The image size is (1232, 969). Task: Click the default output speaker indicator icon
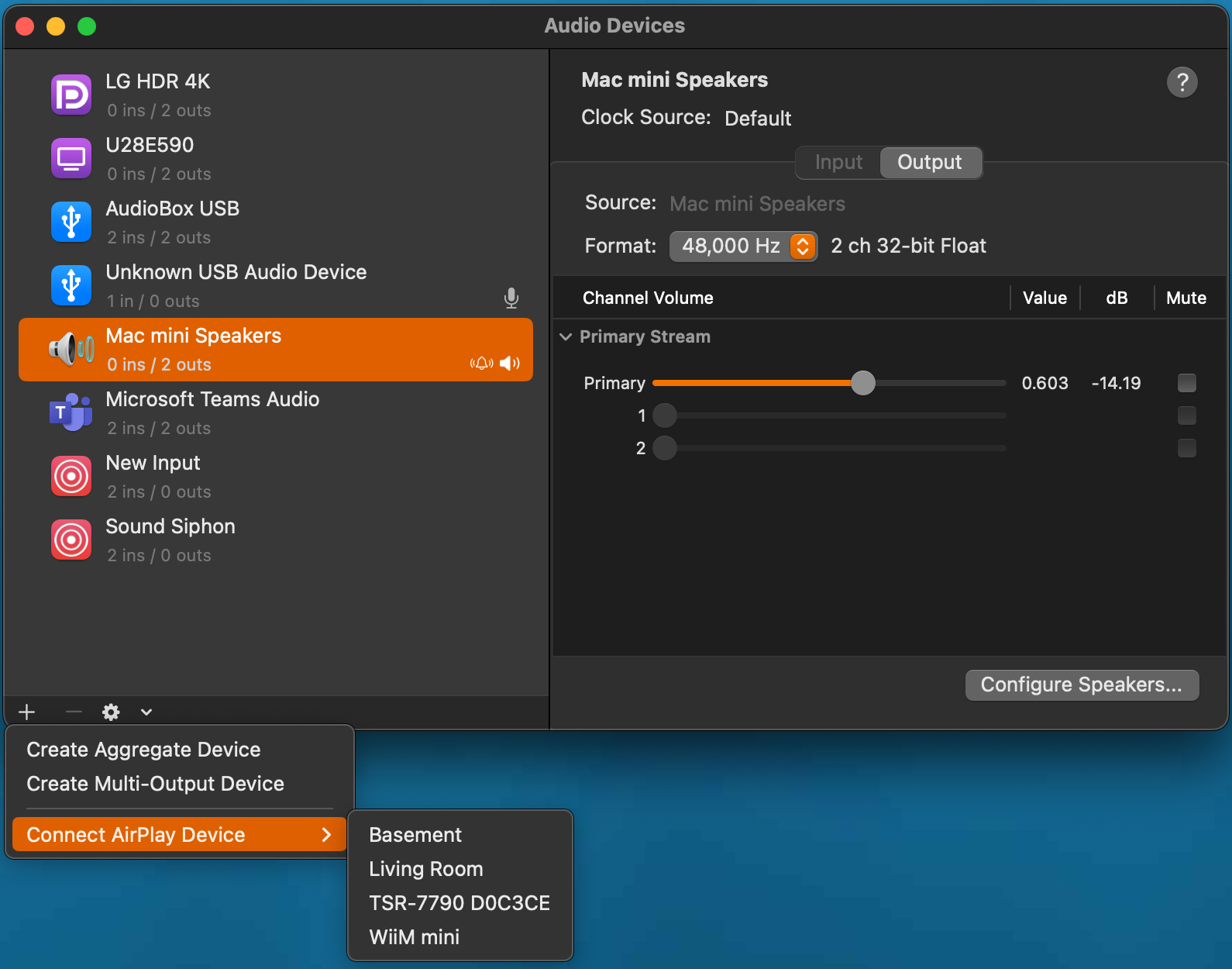[x=510, y=364]
